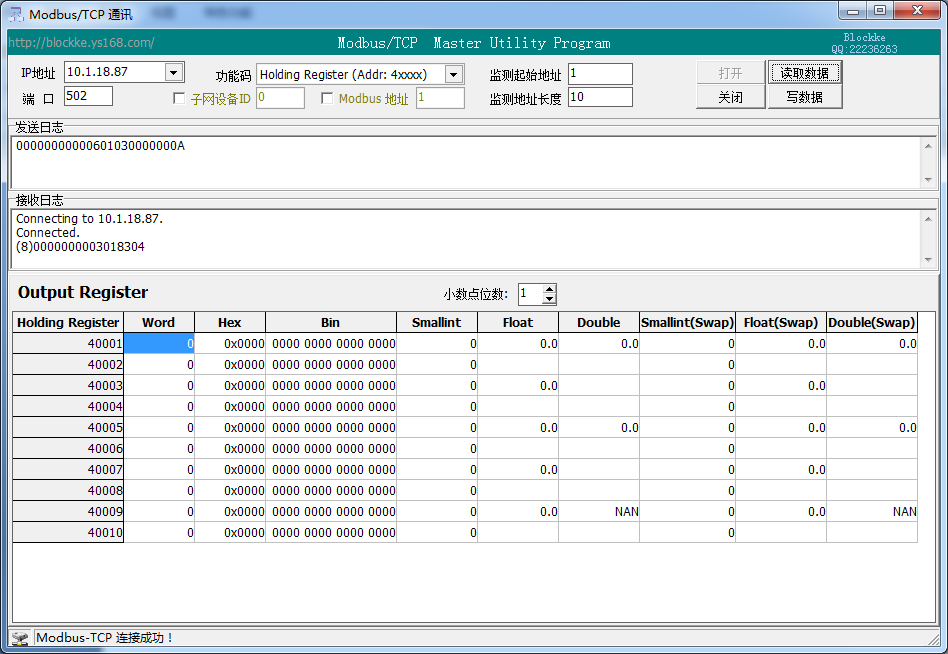Viewport: 948px width, 654px height.
Task: Click the sent log hex string 000000000006010300000000A
Action: 100,146
